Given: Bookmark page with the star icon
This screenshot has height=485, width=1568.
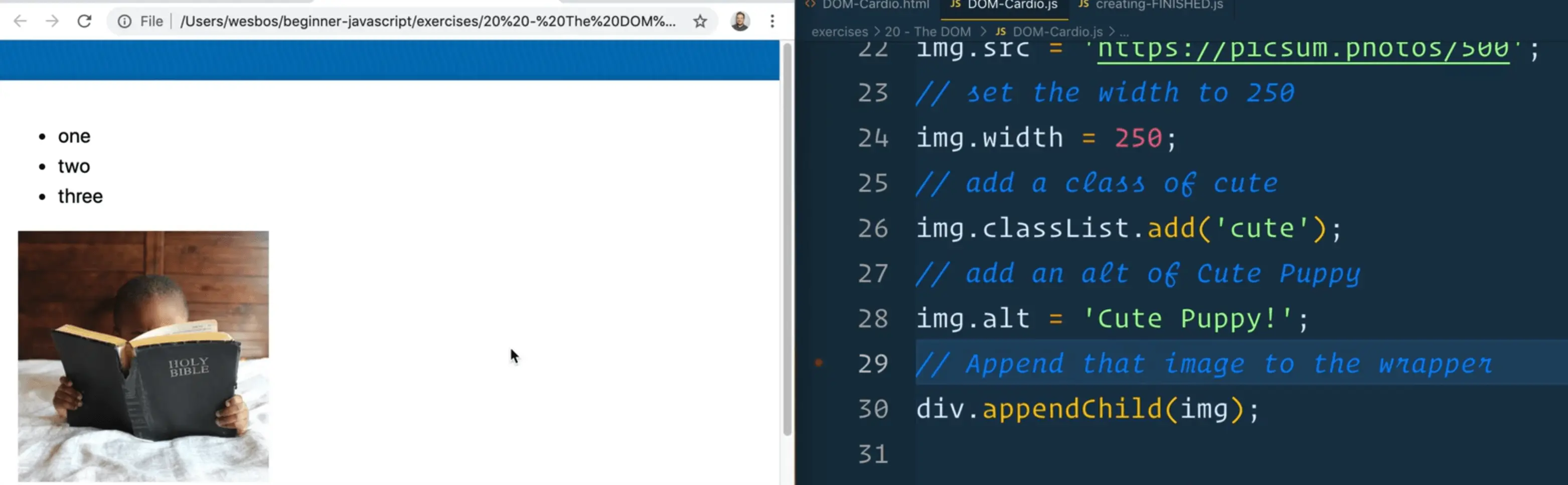Looking at the screenshot, I should pos(700,21).
